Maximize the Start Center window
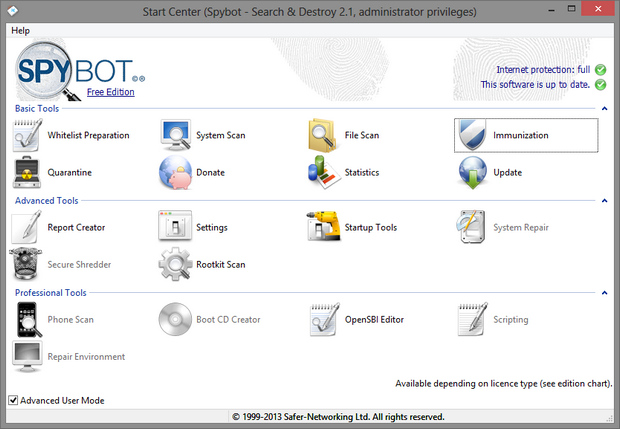620x429 pixels. pos(571,8)
